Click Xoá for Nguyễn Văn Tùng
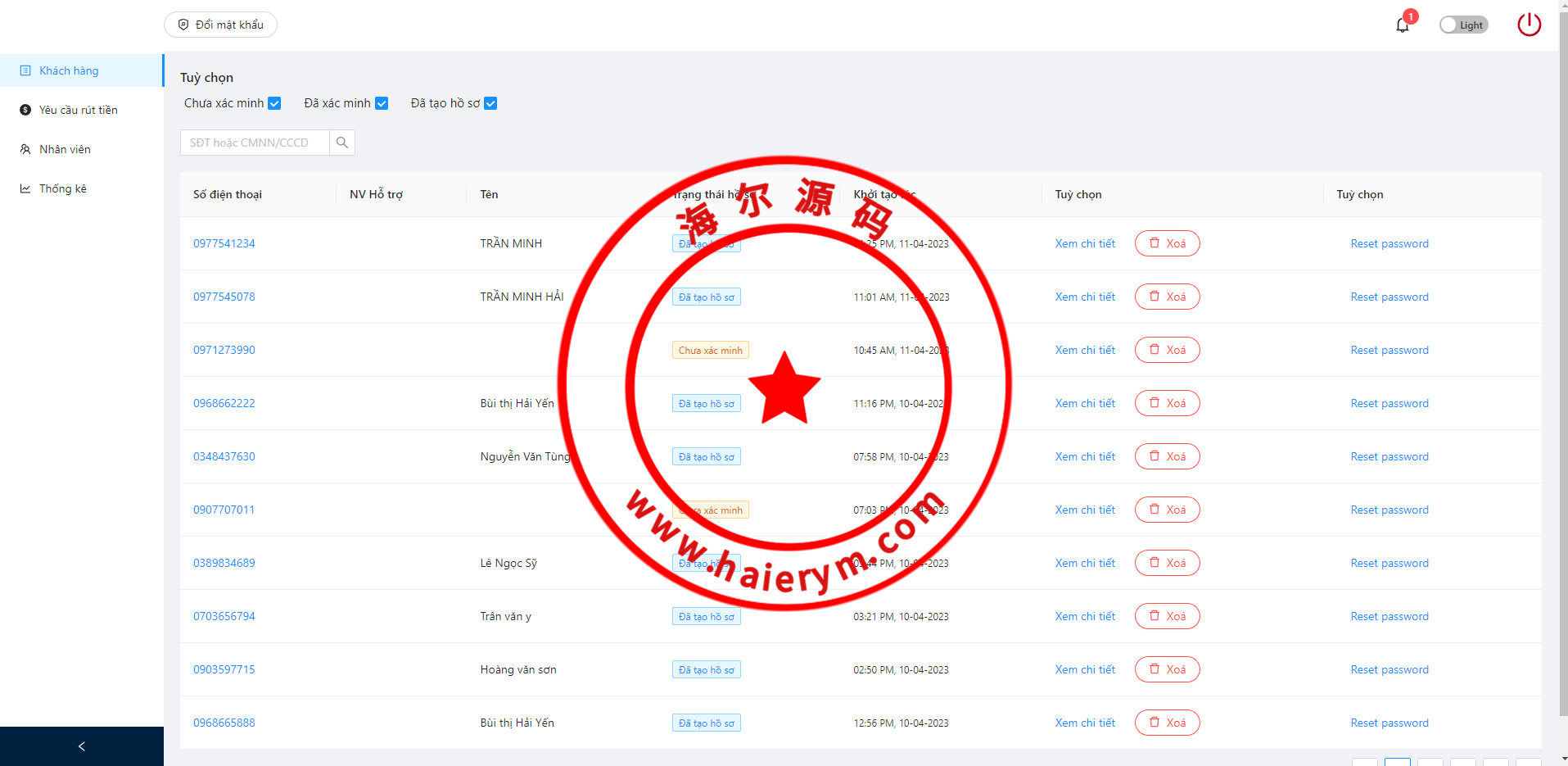 pos(1167,456)
